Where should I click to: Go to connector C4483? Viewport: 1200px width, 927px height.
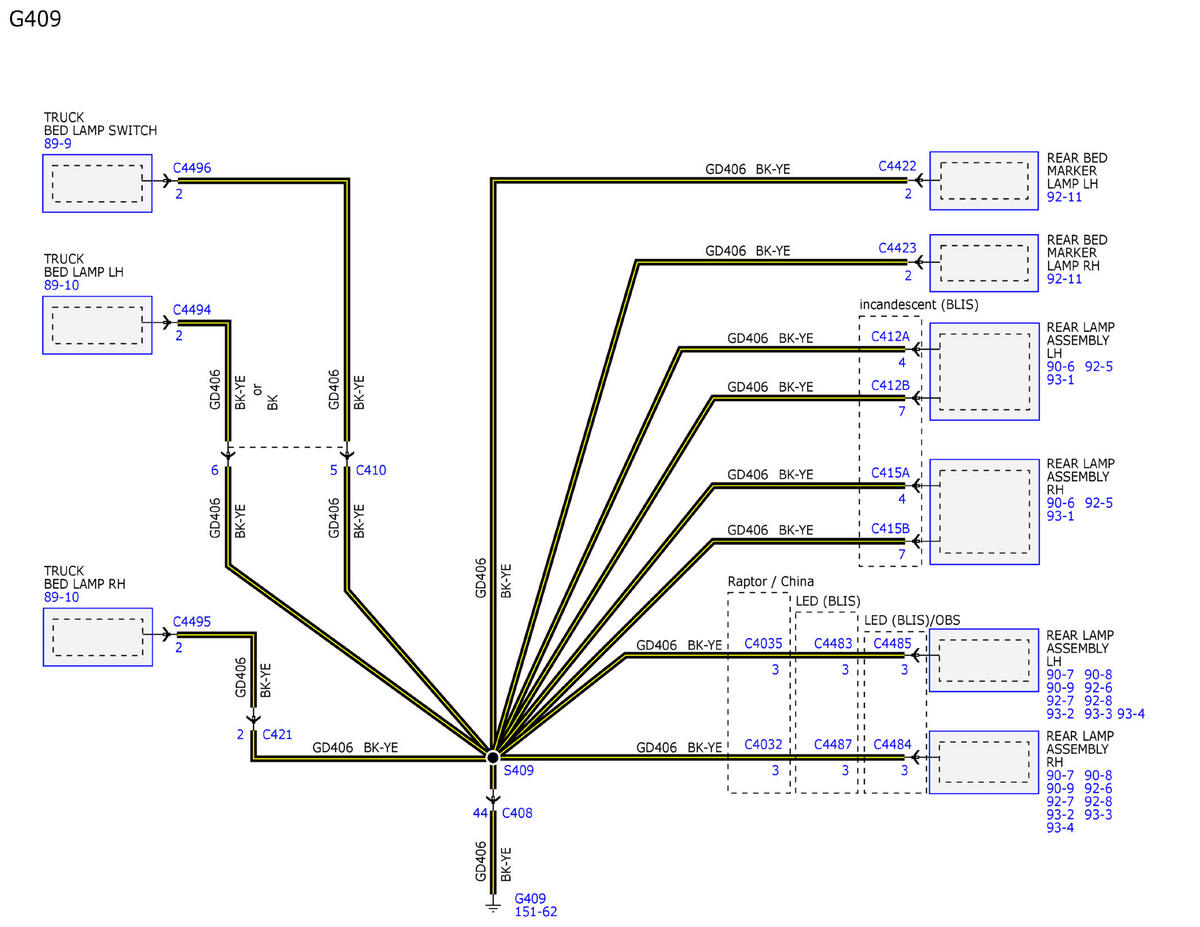coord(833,643)
